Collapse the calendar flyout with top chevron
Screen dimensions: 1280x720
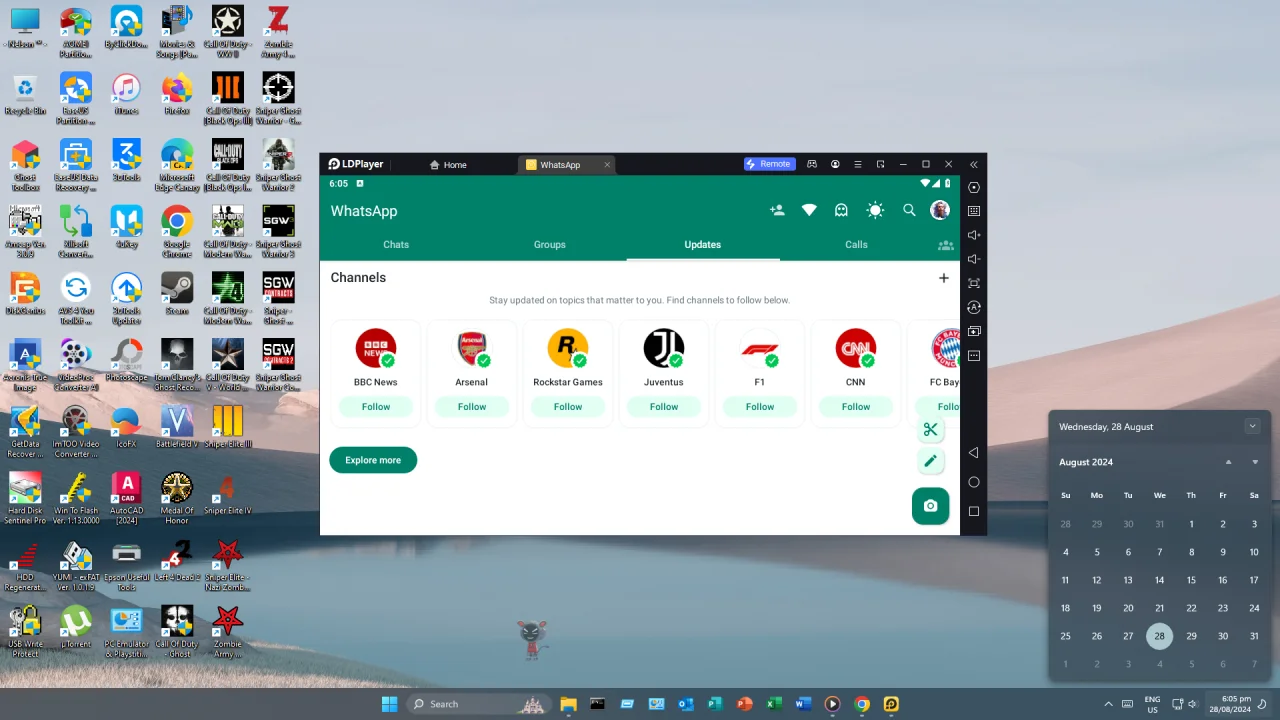tap(1252, 426)
